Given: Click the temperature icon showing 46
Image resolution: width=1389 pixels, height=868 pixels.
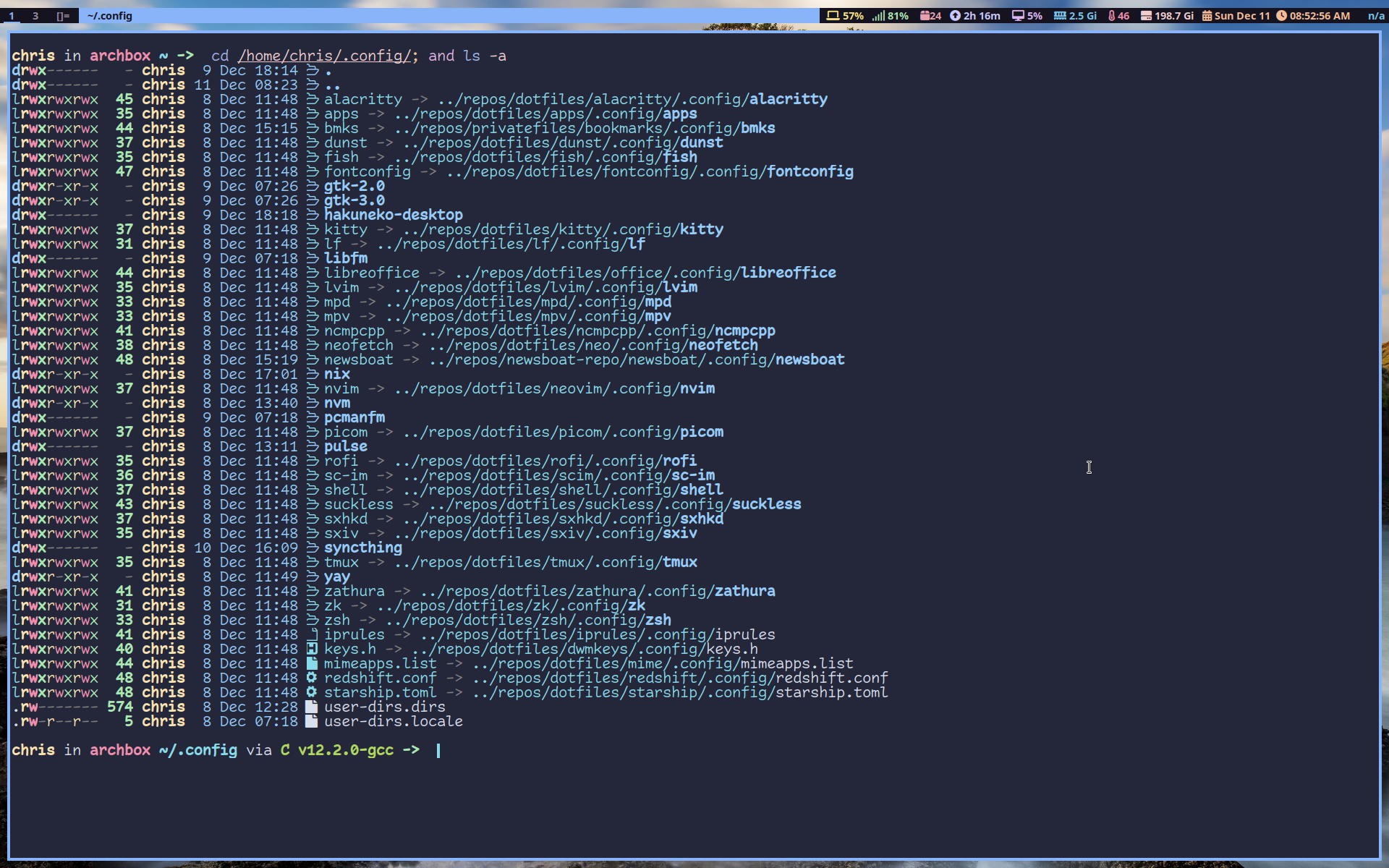Looking at the screenshot, I should point(1111,16).
